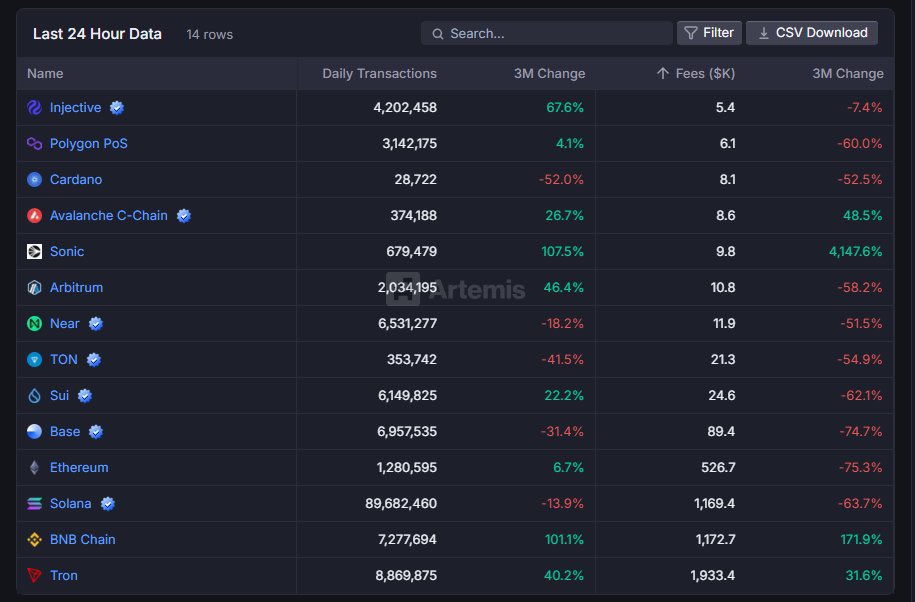
Task: Click the verified badge next to Injective
Action: [x=117, y=108]
